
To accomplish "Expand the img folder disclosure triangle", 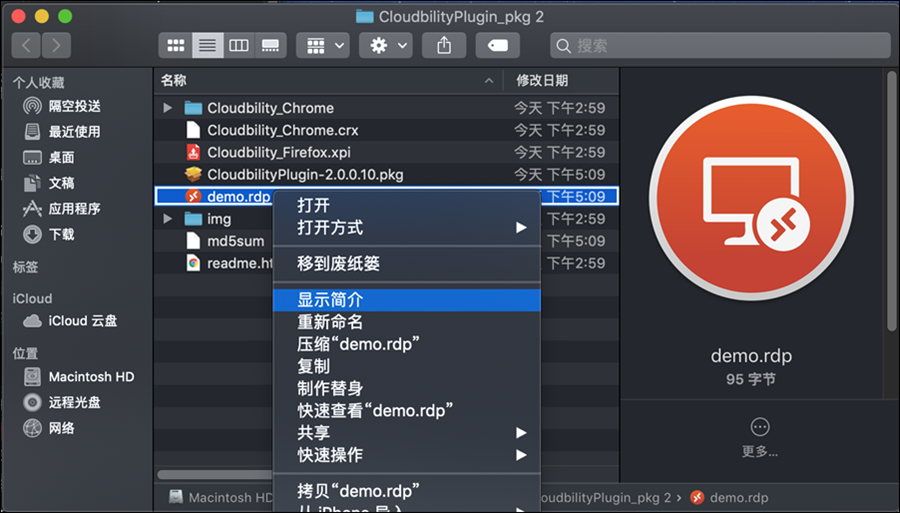I will point(168,219).
